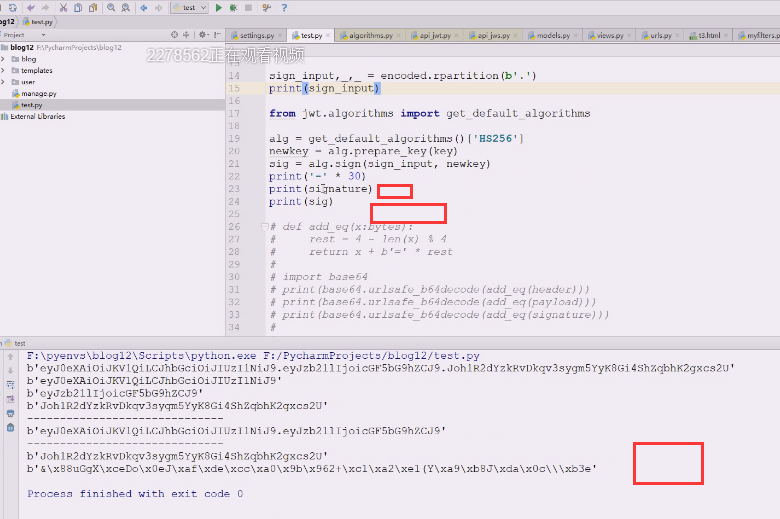Screen dimensions: 780x519
Task: Click the Undo arrow icon
Action: click(31, 7)
